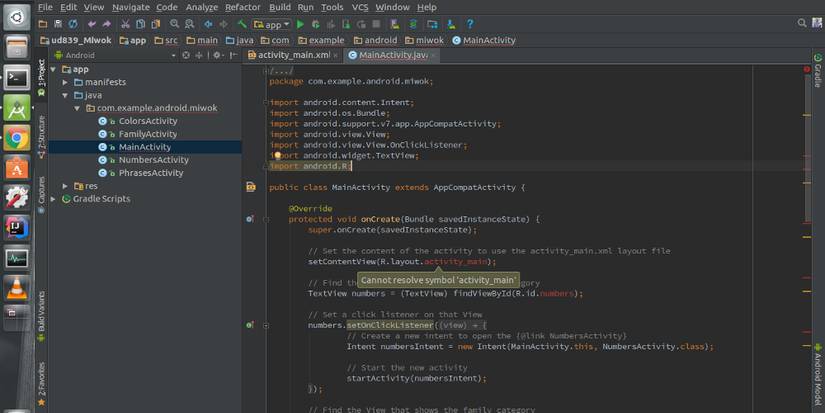Toggle the Structure tool window

coord(41,133)
